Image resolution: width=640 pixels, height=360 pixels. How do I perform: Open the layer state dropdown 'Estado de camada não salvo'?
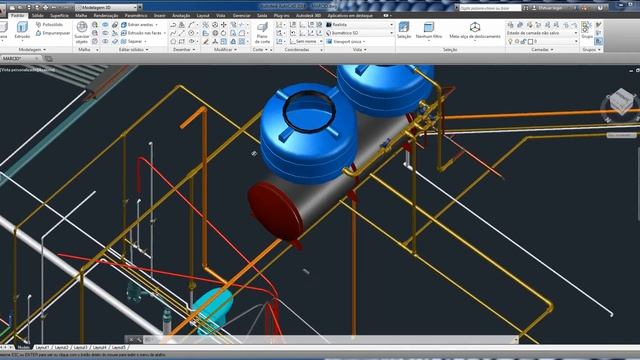click(542, 33)
